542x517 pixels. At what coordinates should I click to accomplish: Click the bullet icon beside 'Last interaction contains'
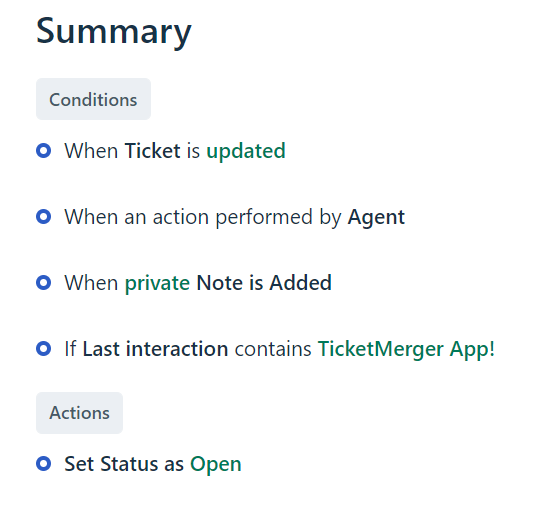pyautogui.click(x=44, y=349)
